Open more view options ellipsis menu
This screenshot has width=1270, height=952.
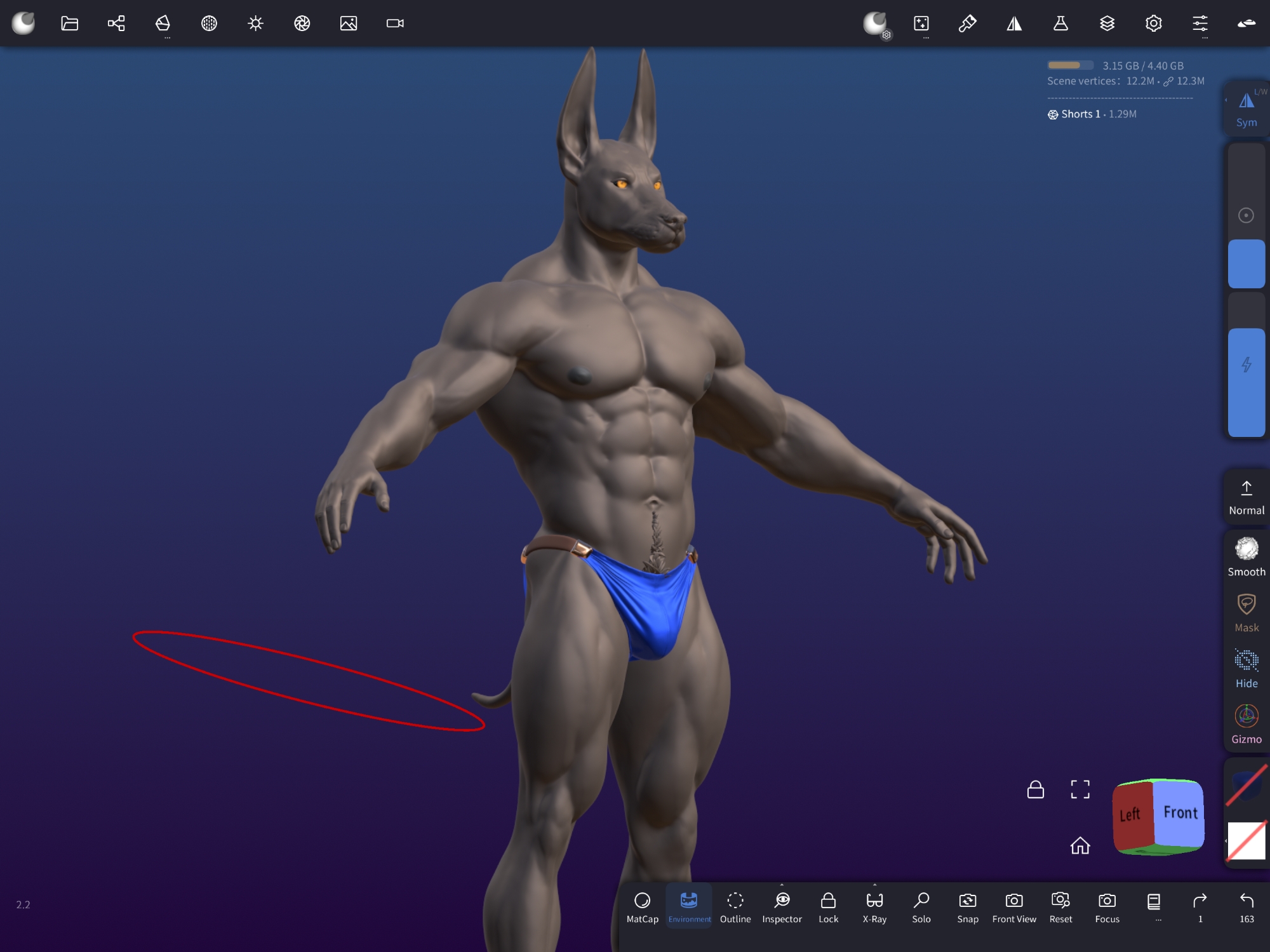[x=1154, y=906]
